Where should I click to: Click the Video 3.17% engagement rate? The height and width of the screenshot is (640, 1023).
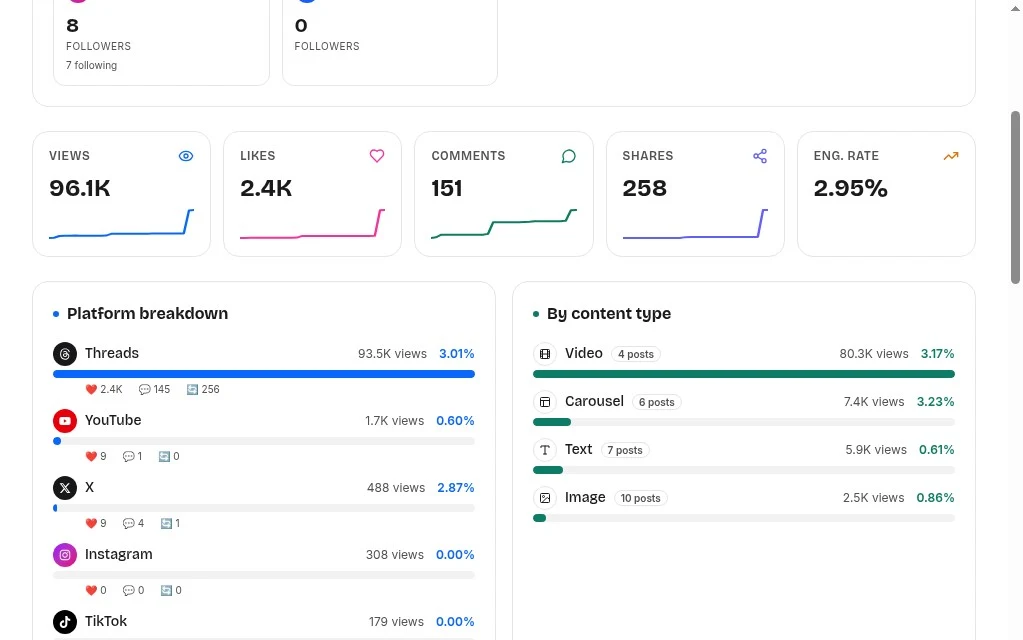[938, 354]
